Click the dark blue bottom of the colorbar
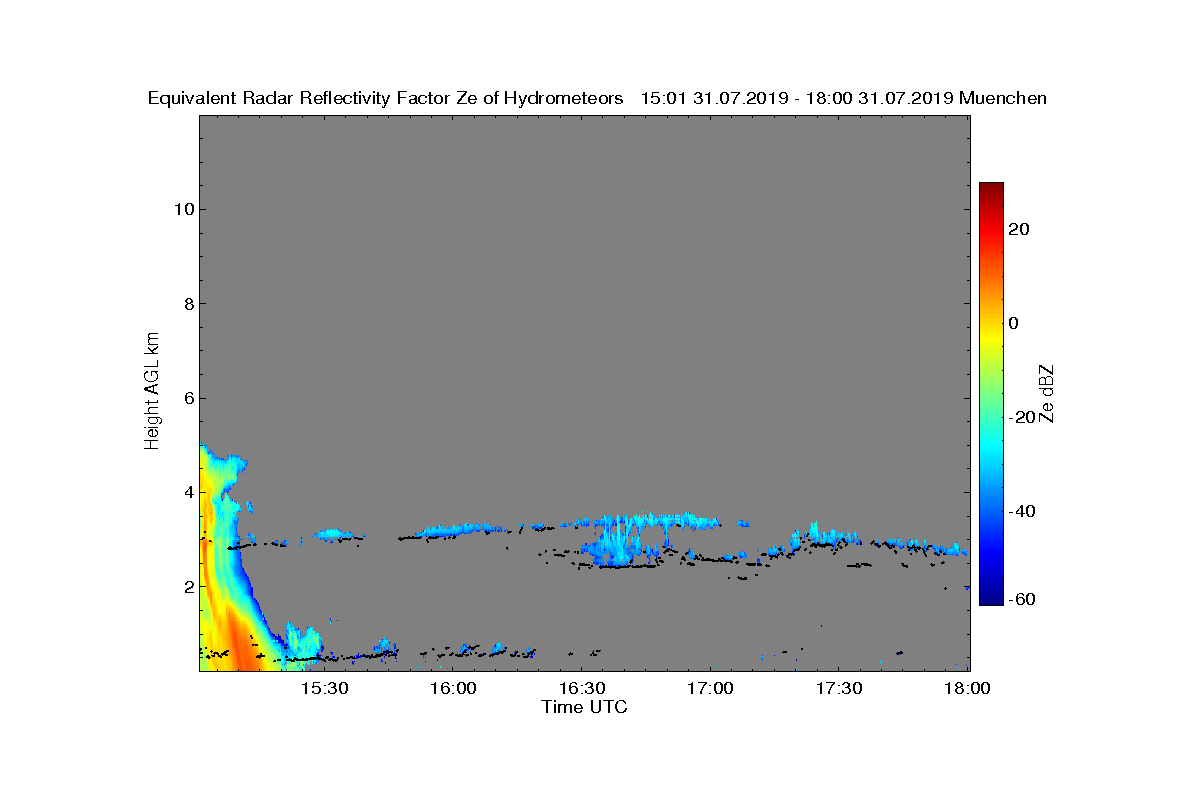The width and height of the screenshot is (1200, 800). 991,595
